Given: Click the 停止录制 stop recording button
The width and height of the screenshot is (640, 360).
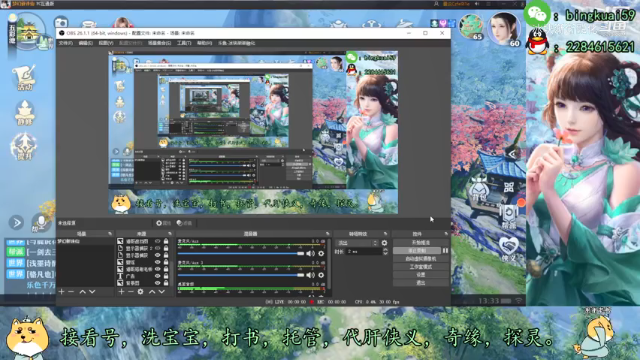Looking at the screenshot, I should pyautogui.click(x=417, y=251).
